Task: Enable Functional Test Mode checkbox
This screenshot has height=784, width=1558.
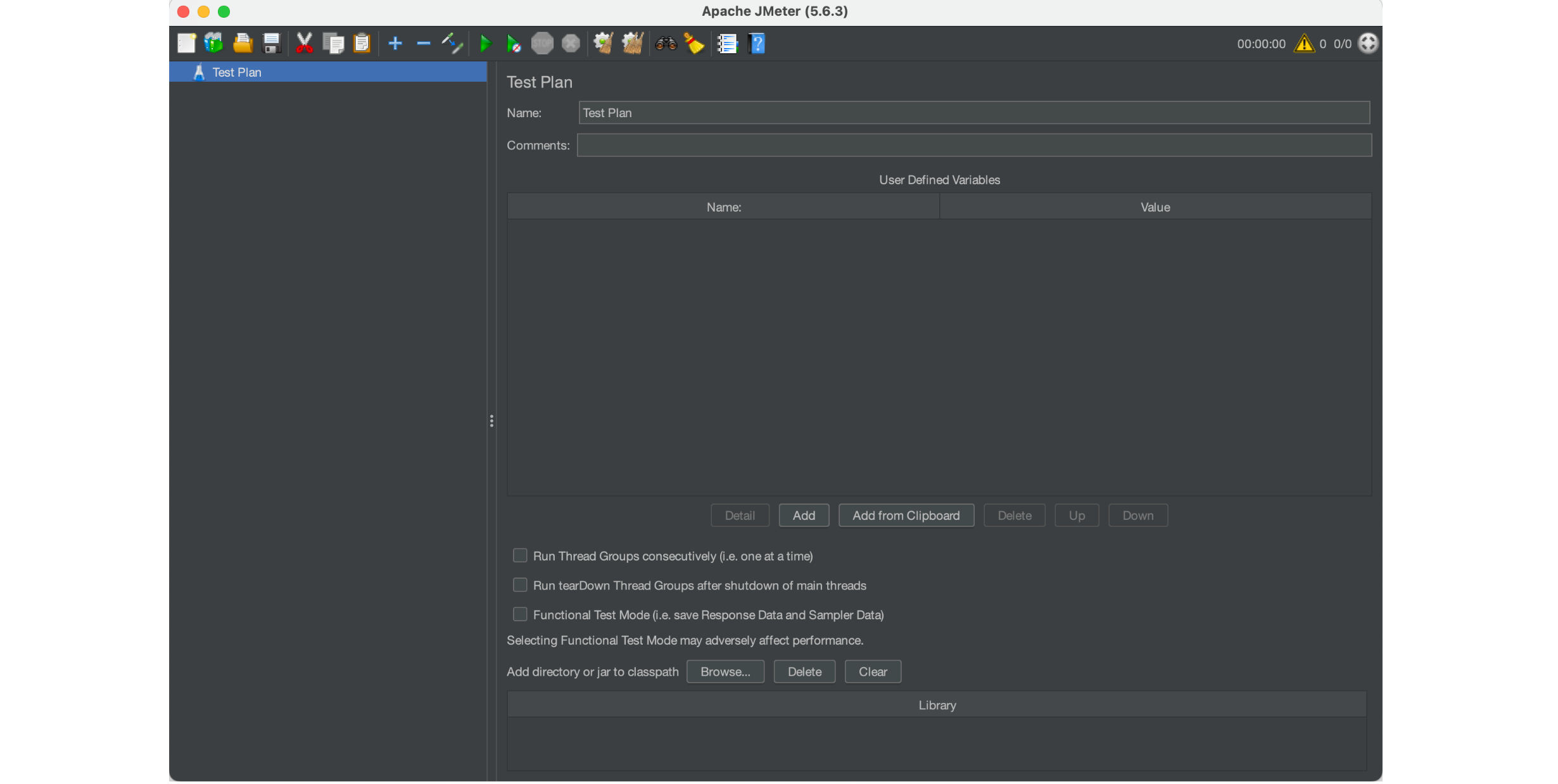Action: pos(520,614)
